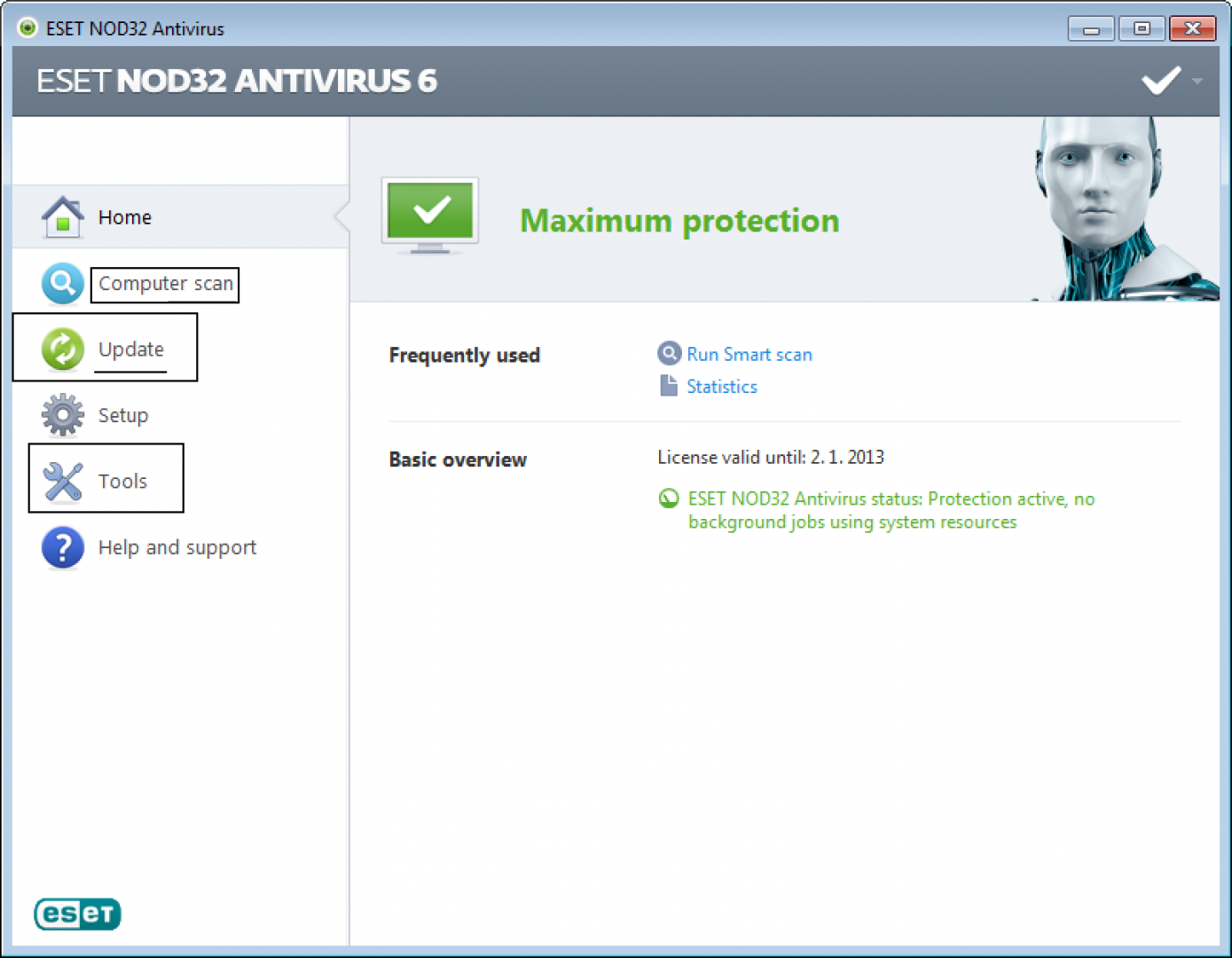
Task: Open Home section via the house icon
Action: pyautogui.click(x=61, y=216)
